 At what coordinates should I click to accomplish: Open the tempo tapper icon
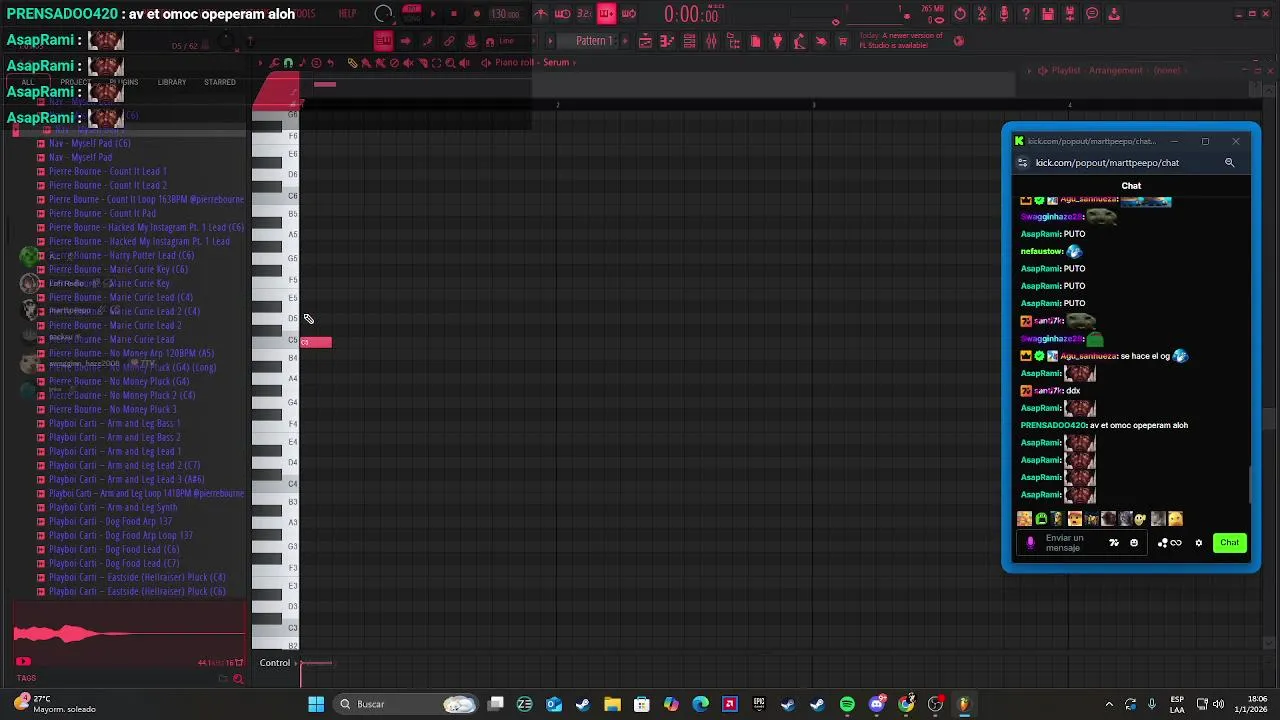(799, 41)
